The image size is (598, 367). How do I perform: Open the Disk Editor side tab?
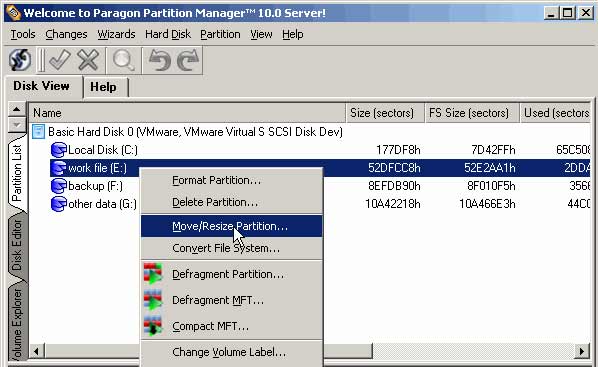tap(17, 245)
